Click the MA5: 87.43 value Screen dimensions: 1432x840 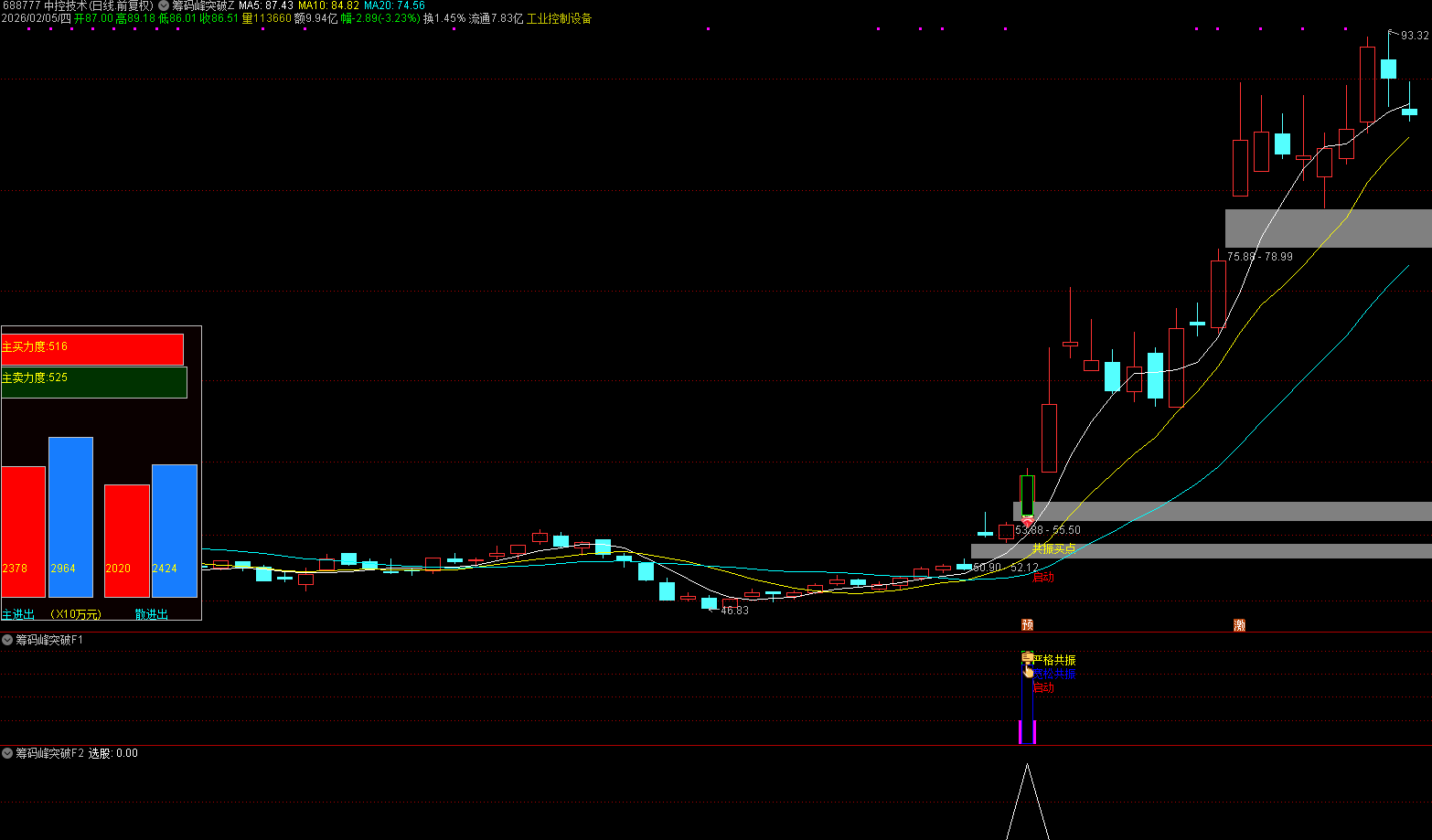(x=266, y=5)
